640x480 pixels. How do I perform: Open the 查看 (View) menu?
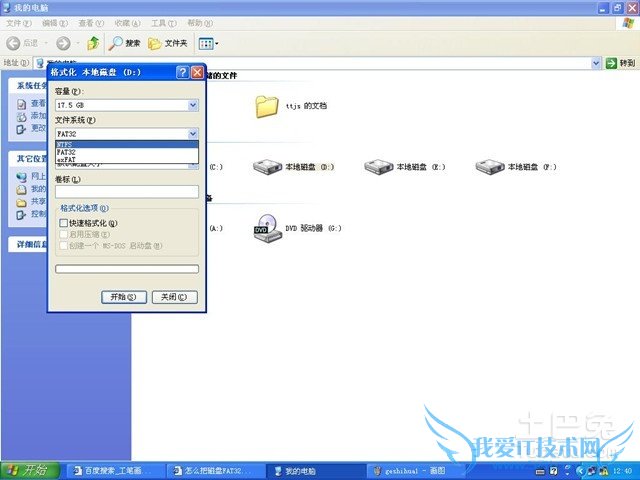click(91, 23)
